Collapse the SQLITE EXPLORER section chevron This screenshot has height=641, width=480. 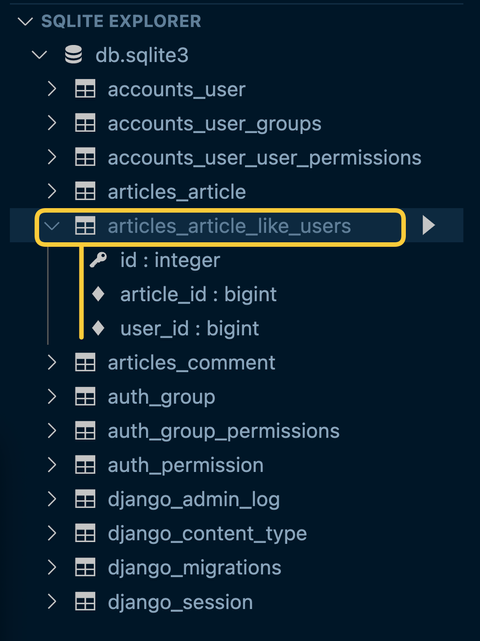click(25, 21)
